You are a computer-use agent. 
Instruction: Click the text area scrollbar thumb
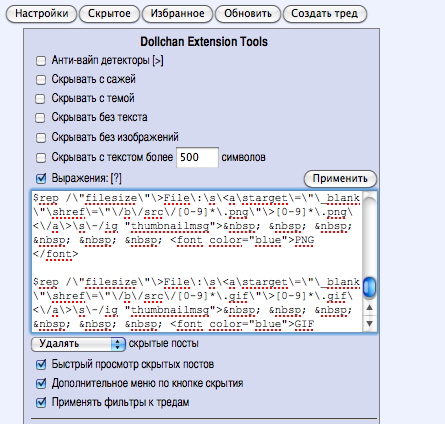tap(369, 287)
